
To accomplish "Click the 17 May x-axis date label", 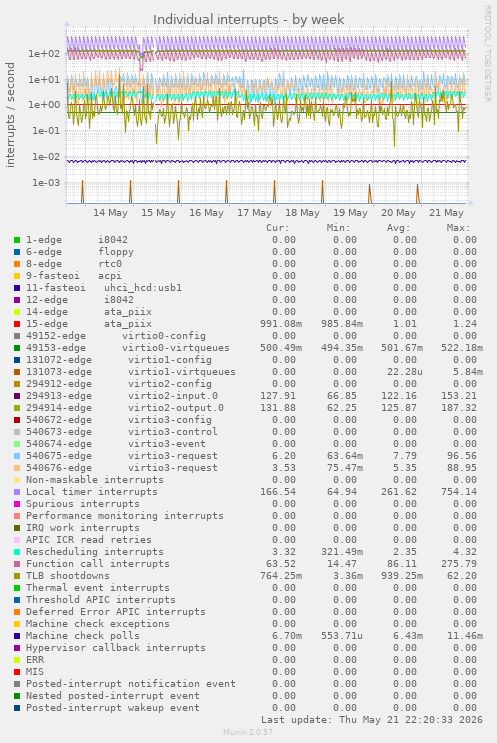I will point(254,213).
